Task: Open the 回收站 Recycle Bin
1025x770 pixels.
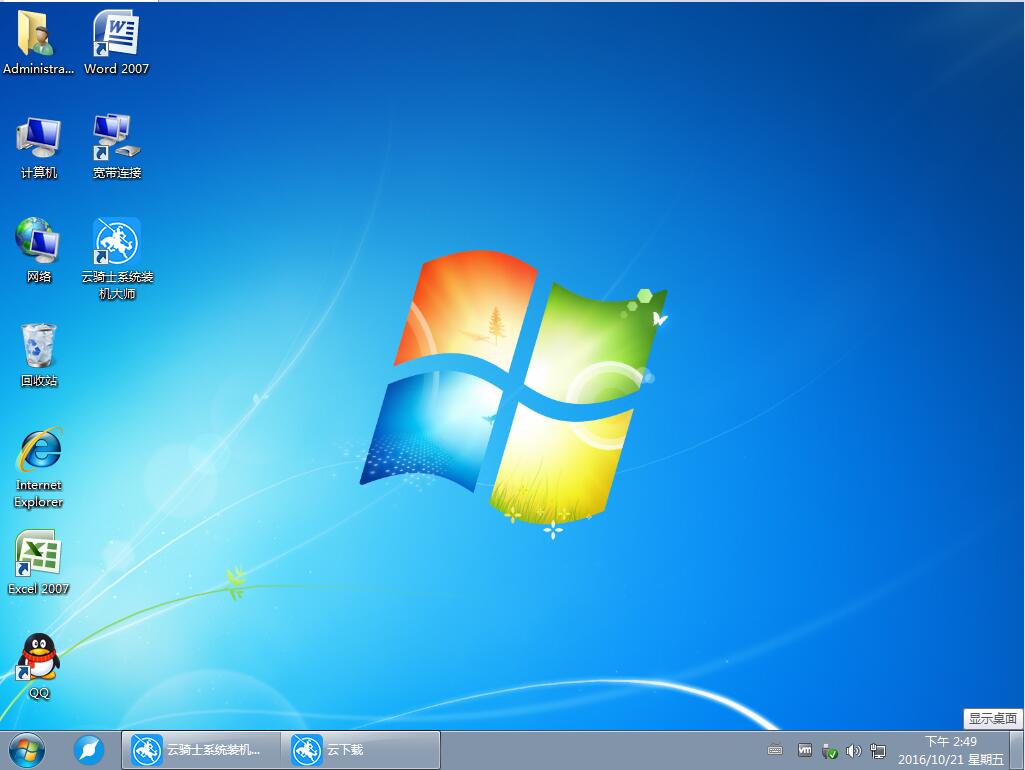Action: point(38,345)
